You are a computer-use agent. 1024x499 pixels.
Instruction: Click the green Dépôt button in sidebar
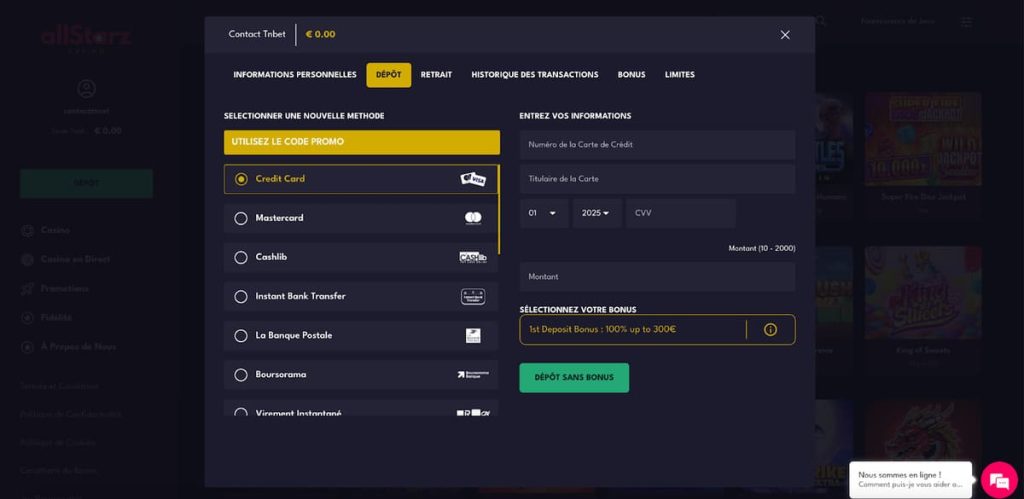86,184
